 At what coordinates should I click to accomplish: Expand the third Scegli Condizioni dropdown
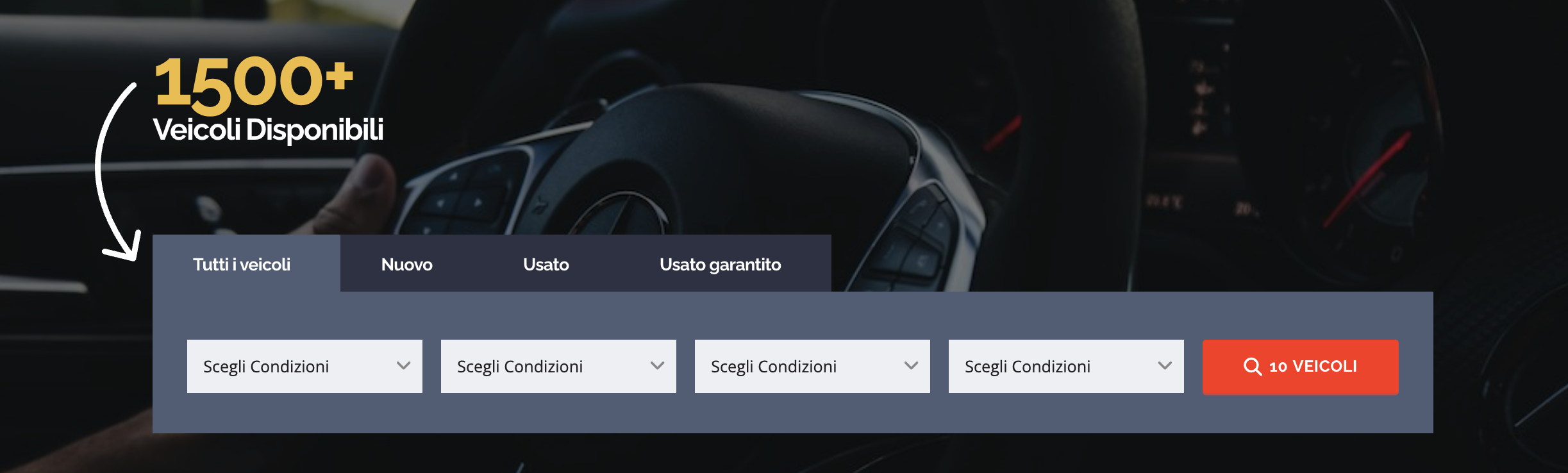coord(812,366)
